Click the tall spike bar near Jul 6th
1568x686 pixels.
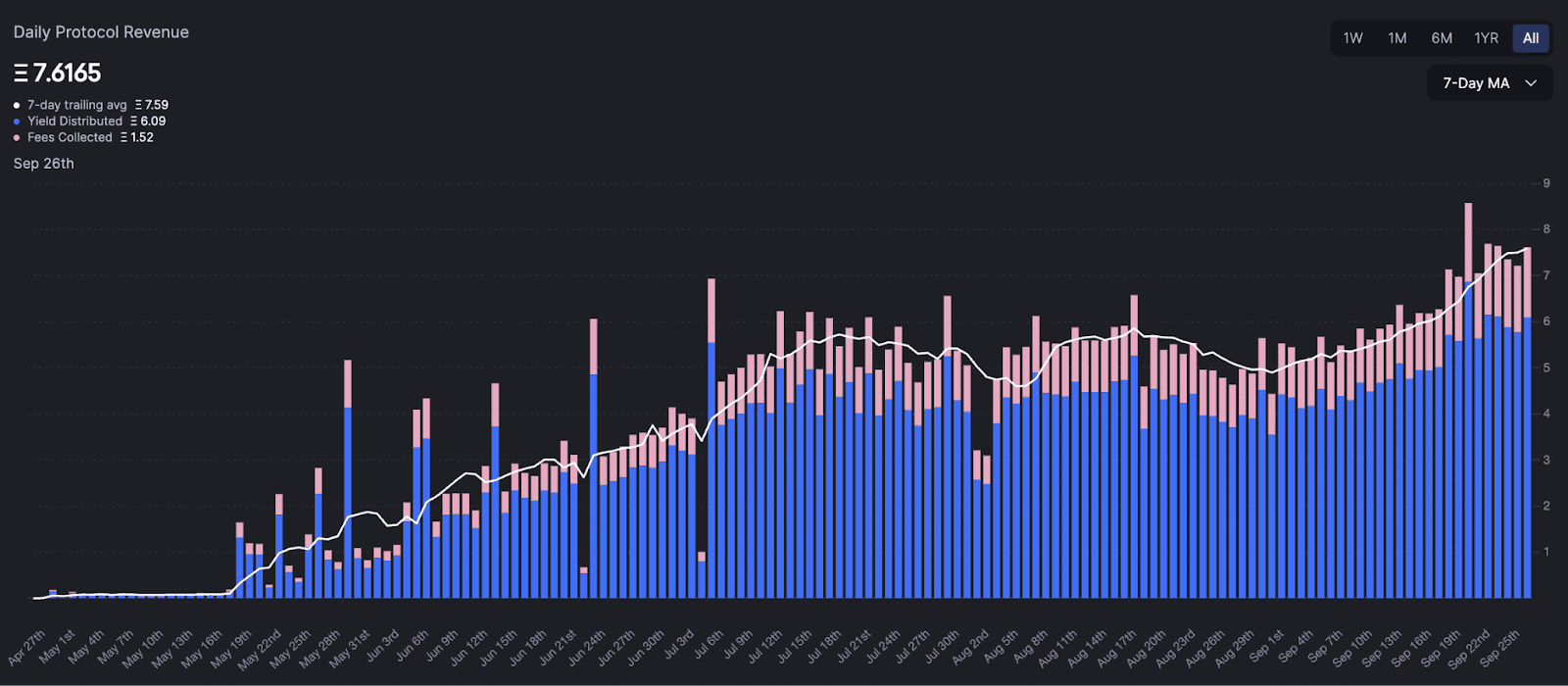pyautogui.click(x=711, y=438)
